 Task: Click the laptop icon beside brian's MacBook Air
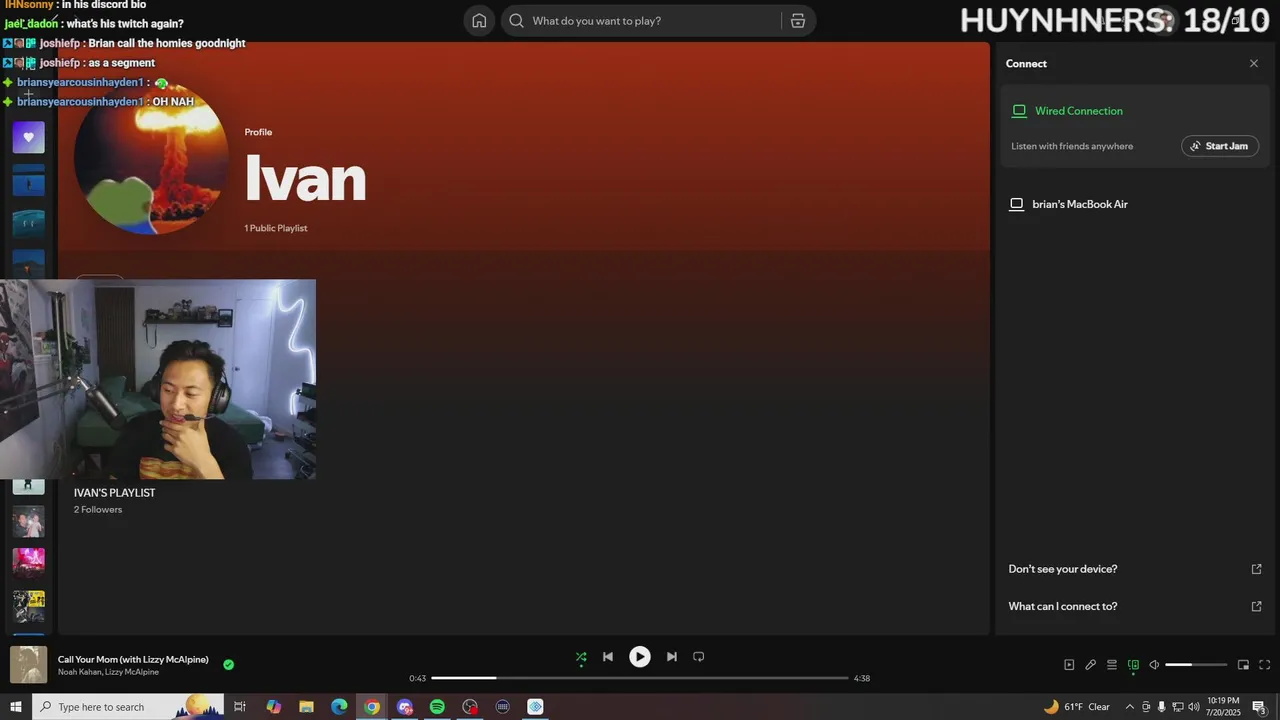(x=1017, y=204)
